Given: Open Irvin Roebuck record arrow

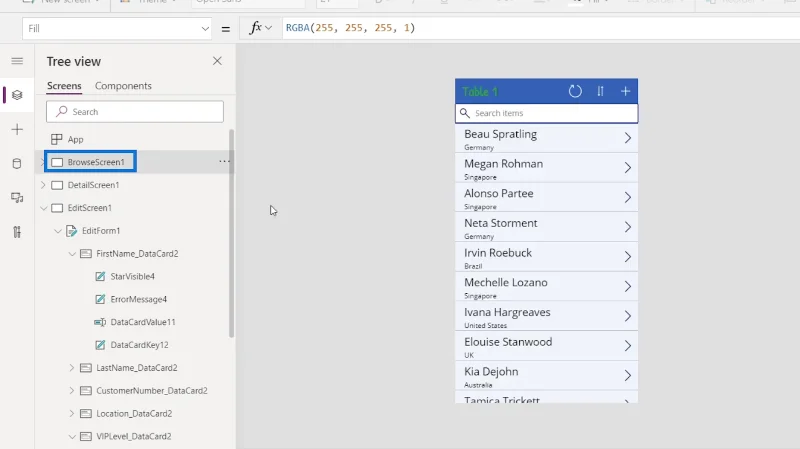Looking at the screenshot, I should [x=628, y=257].
